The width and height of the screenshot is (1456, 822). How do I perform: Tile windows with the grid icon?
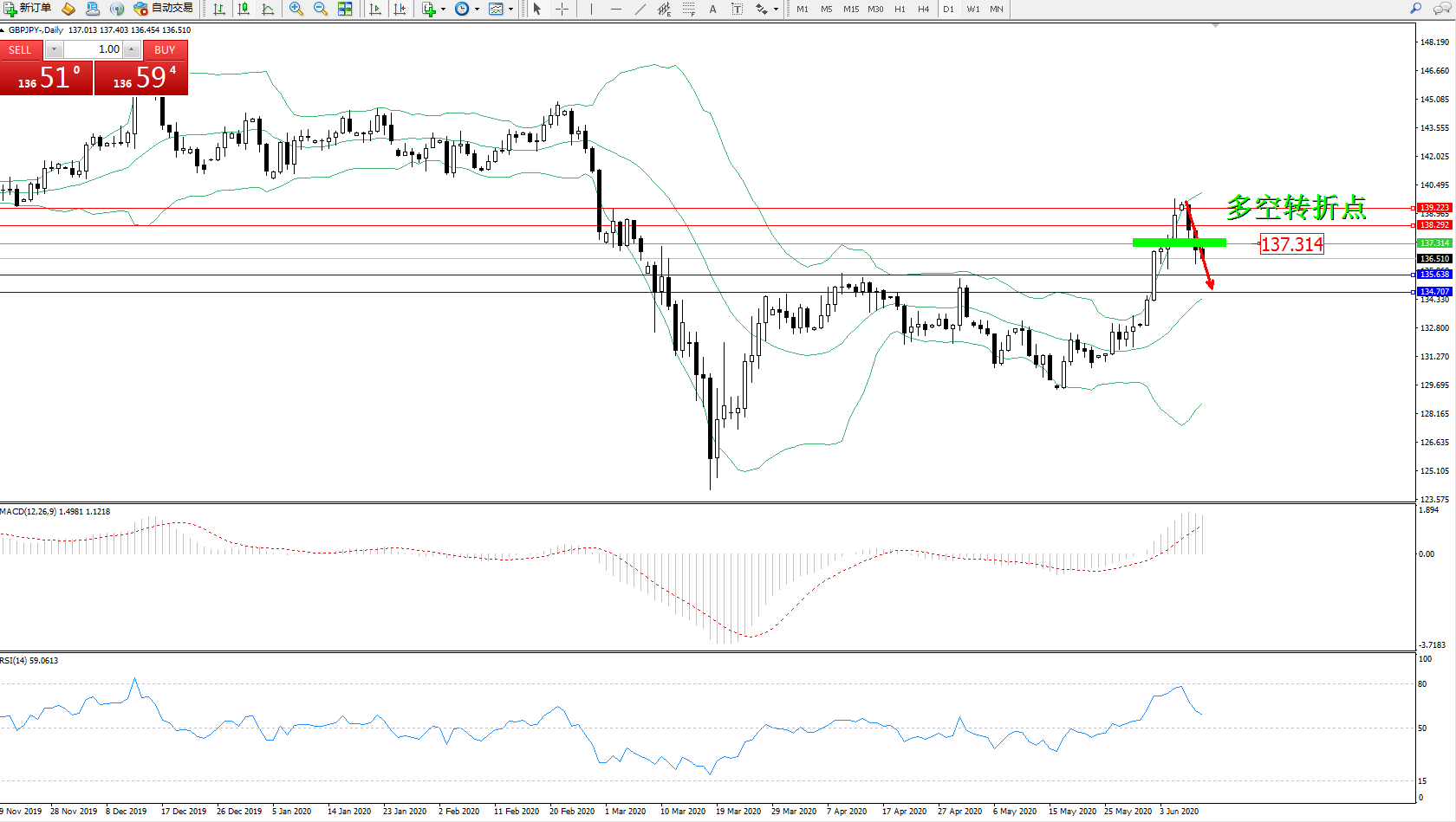345,9
